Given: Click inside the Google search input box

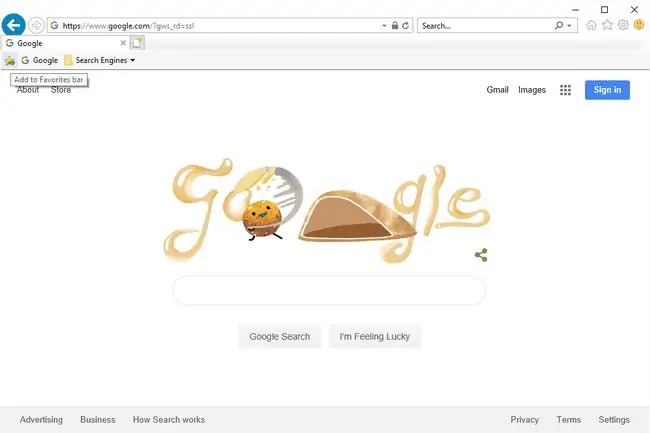Looking at the screenshot, I should tap(329, 290).
